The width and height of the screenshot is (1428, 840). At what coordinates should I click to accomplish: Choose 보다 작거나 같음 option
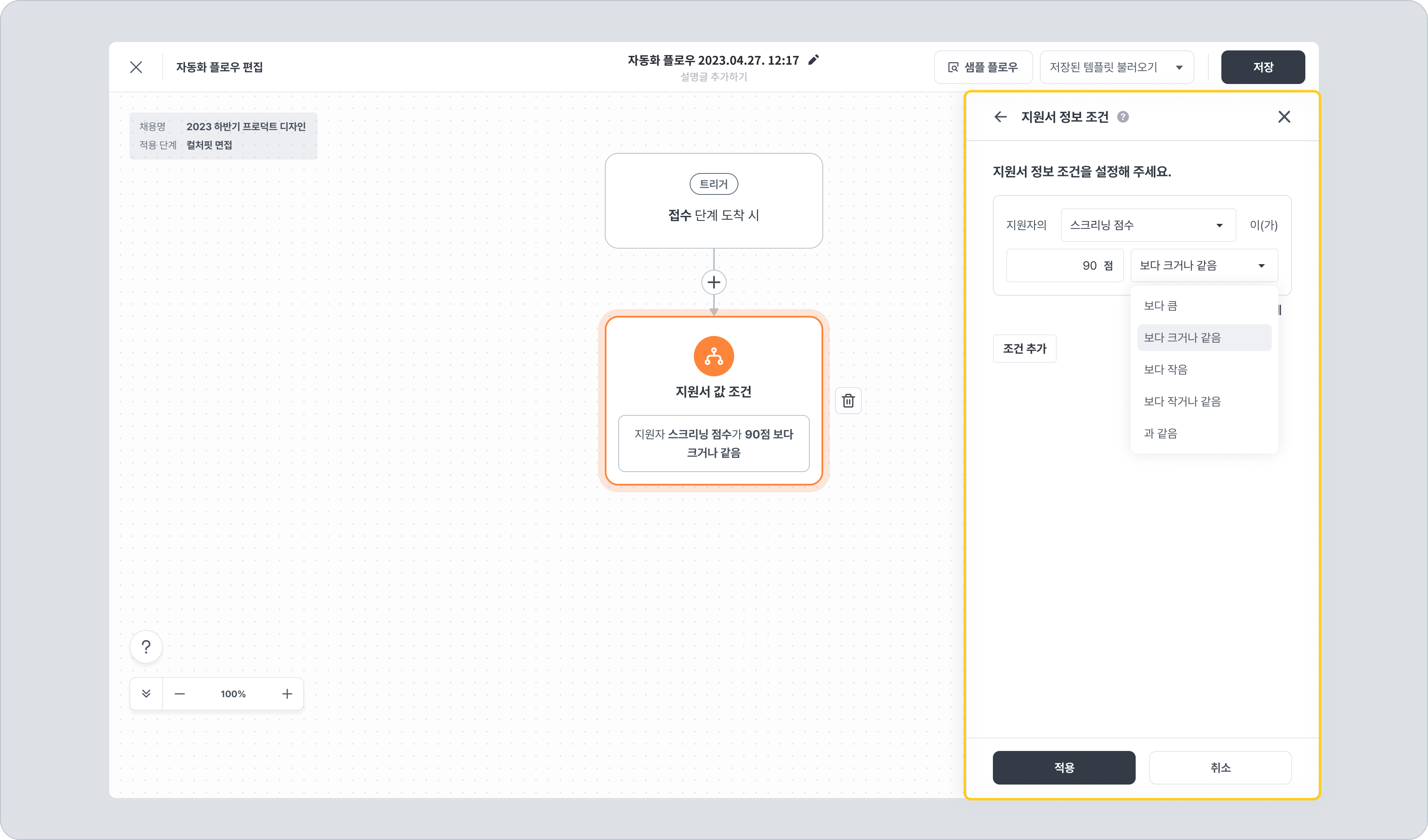1182,401
